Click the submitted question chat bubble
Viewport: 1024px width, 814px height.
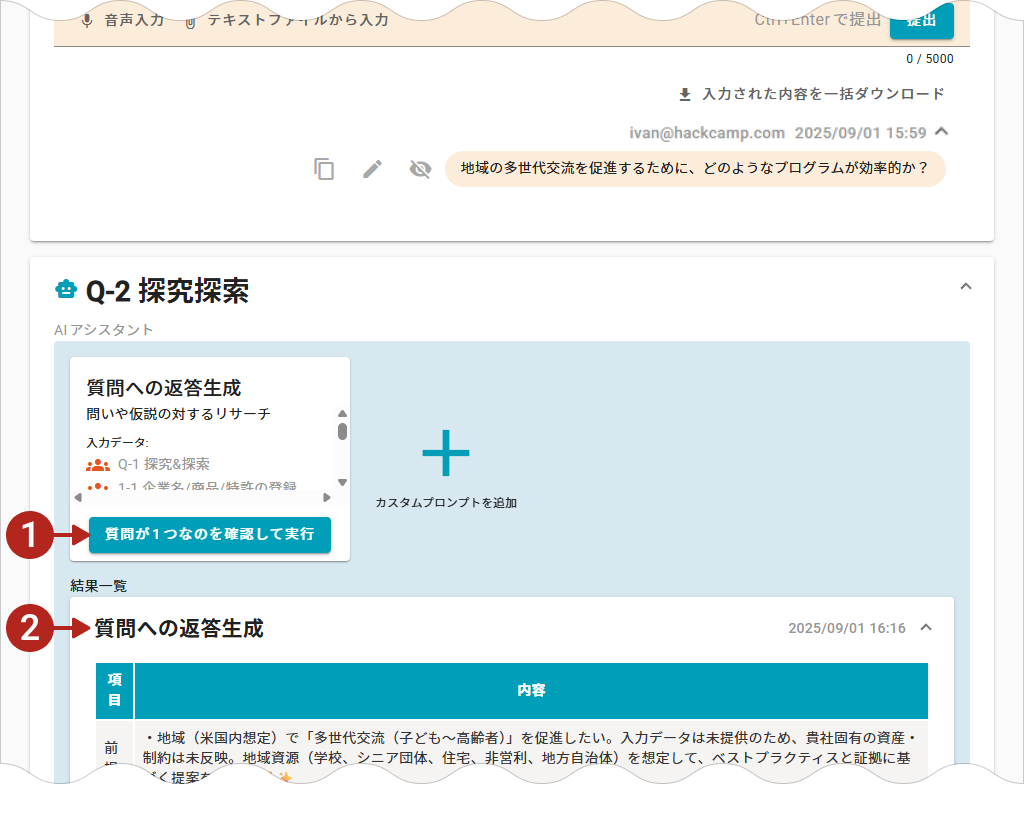[x=694, y=169]
